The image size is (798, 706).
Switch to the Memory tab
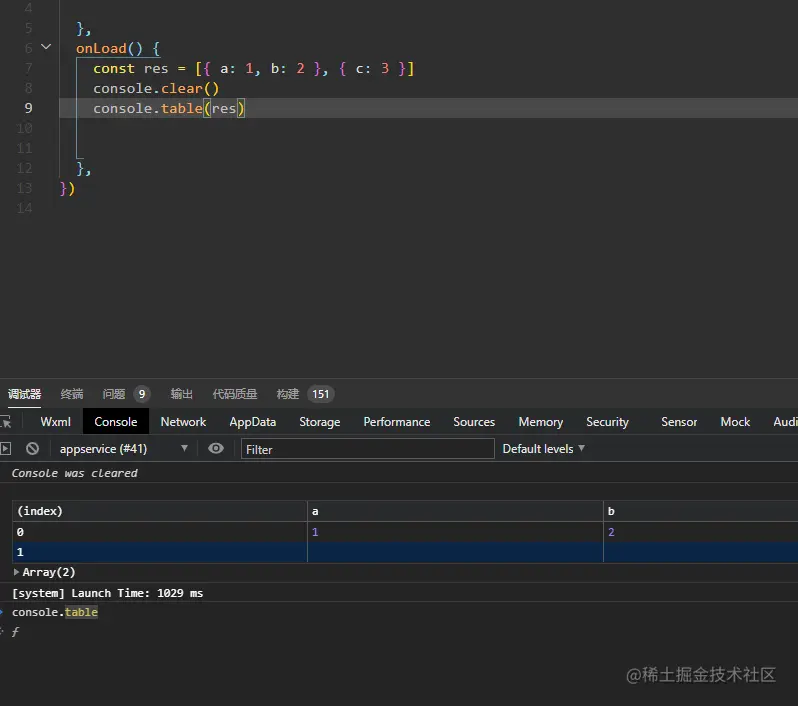540,422
